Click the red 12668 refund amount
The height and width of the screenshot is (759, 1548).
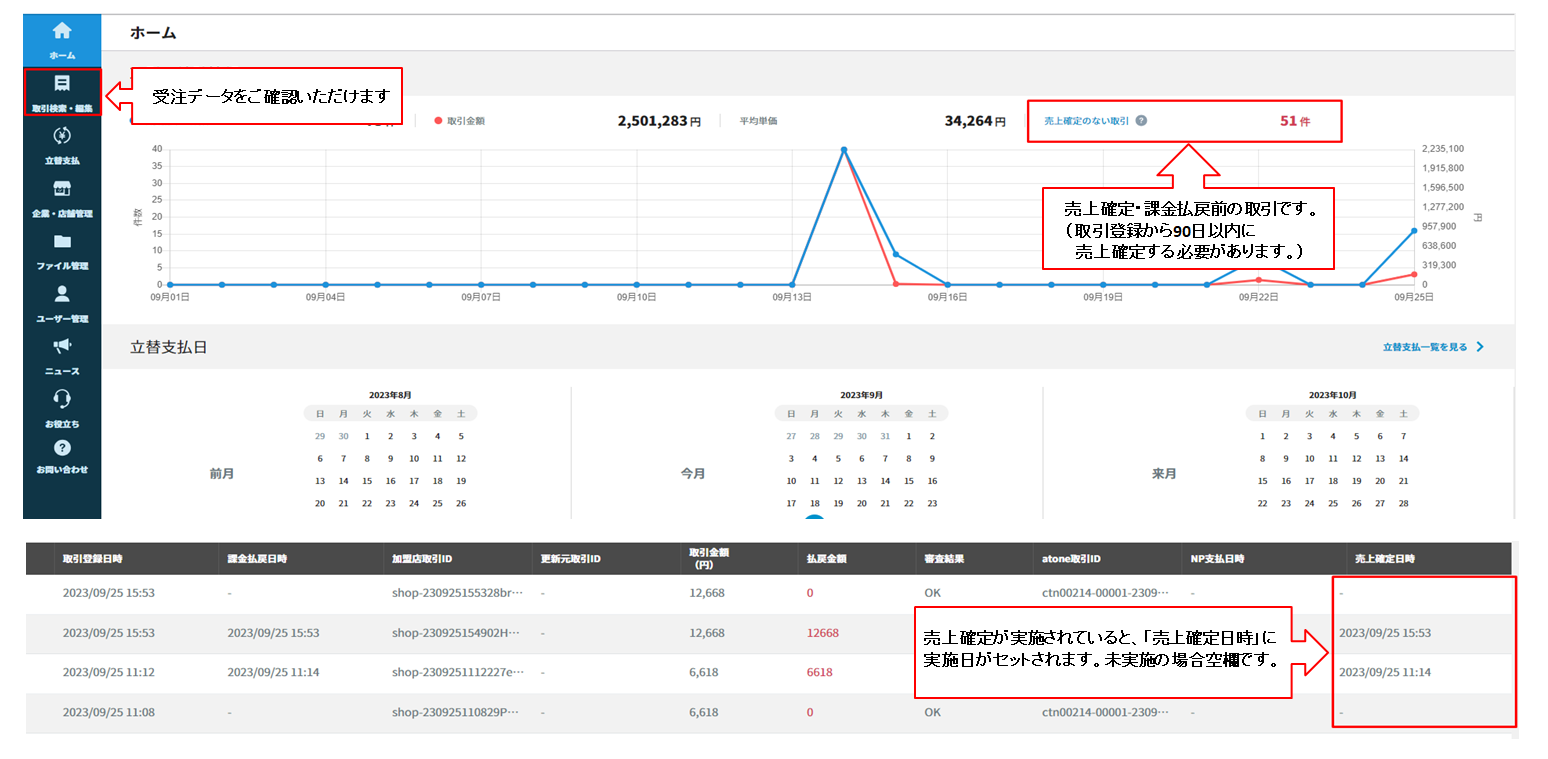(822, 633)
